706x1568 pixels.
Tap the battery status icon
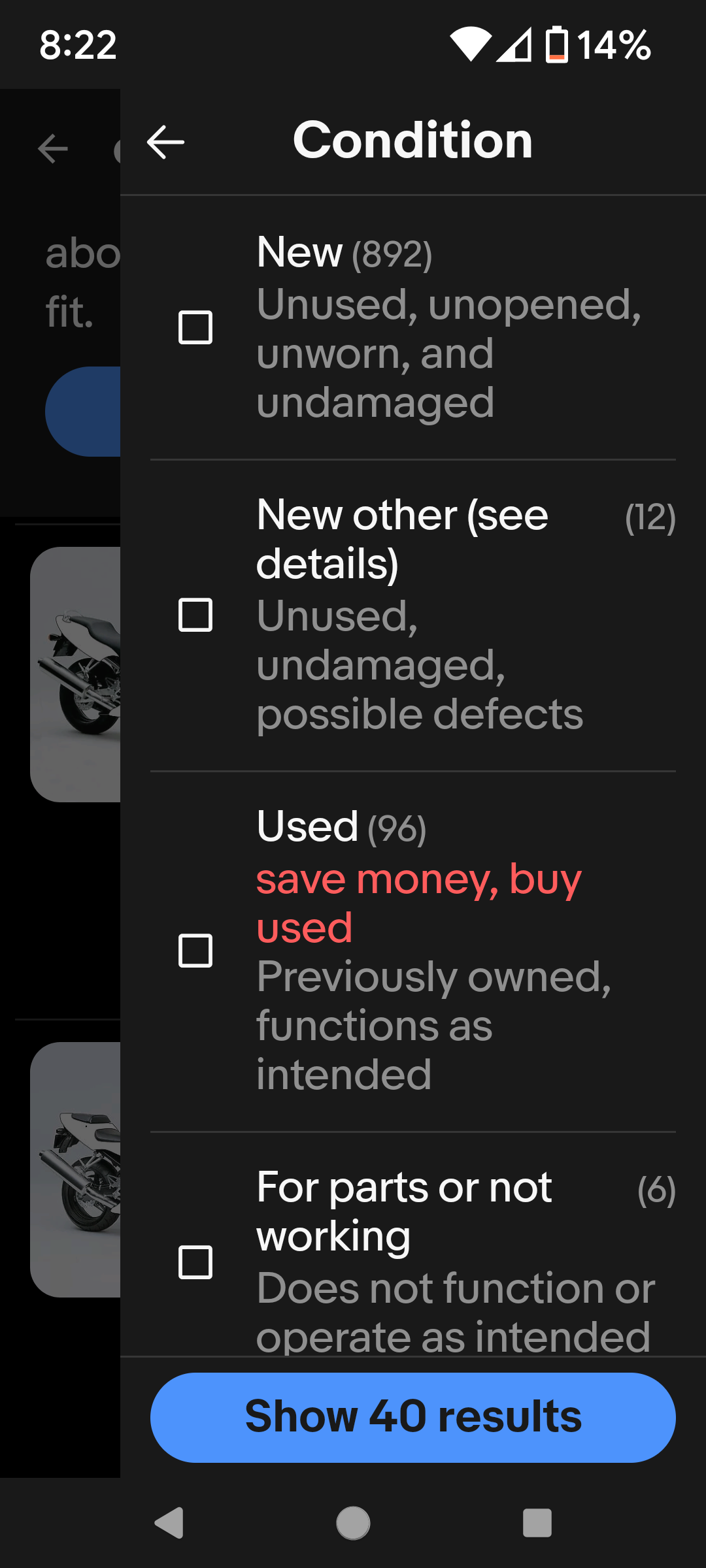pyautogui.click(x=557, y=44)
